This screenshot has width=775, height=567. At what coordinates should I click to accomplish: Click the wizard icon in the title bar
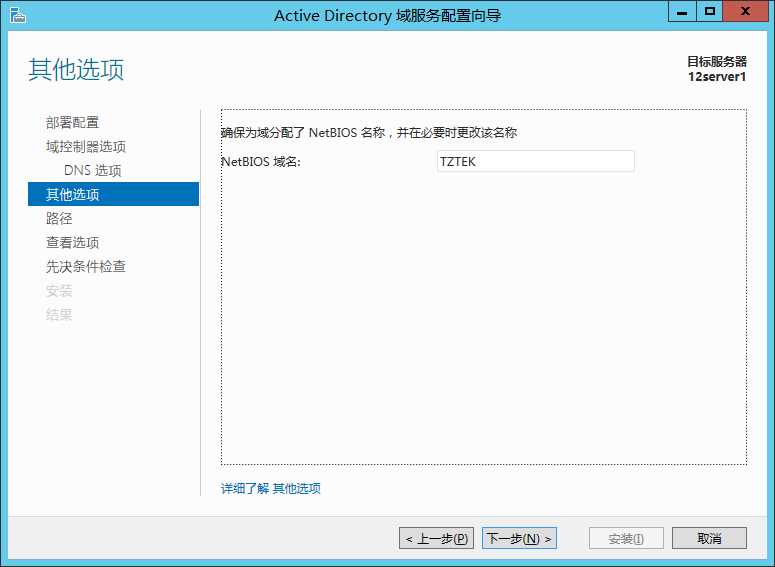18,15
